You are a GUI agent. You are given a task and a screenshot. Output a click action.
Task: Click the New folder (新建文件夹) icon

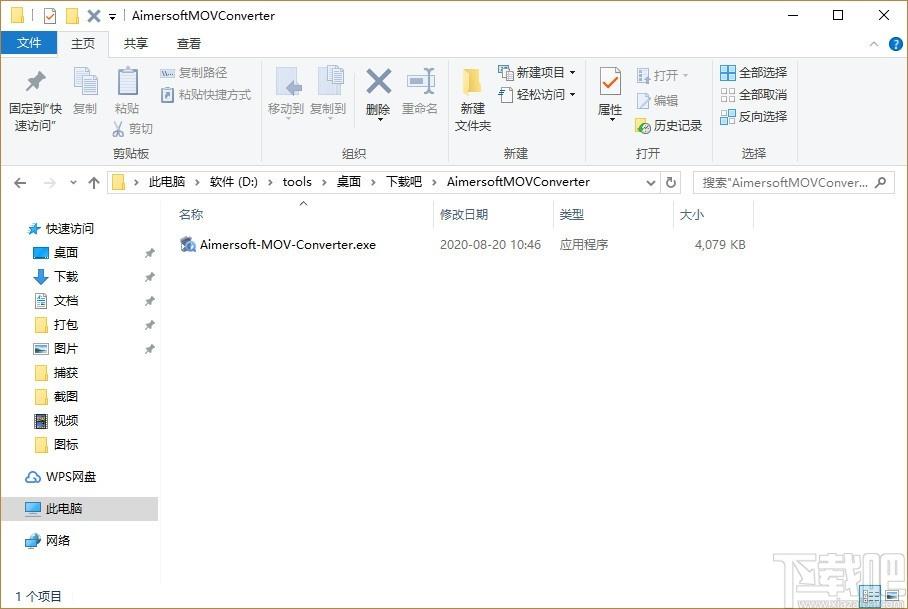coord(472,82)
